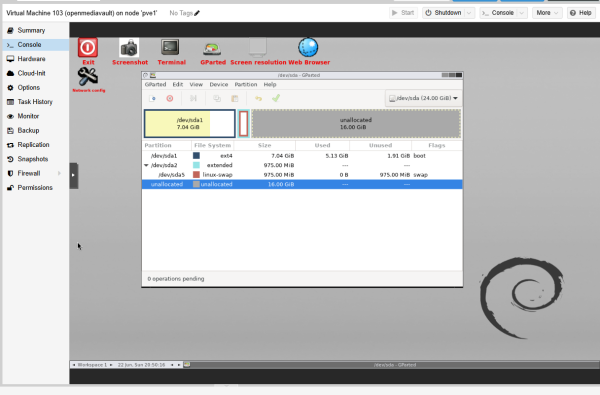This screenshot has width=600, height=395.
Task: Click the Shutdown button
Action: pyautogui.click(x=443, y=13)
